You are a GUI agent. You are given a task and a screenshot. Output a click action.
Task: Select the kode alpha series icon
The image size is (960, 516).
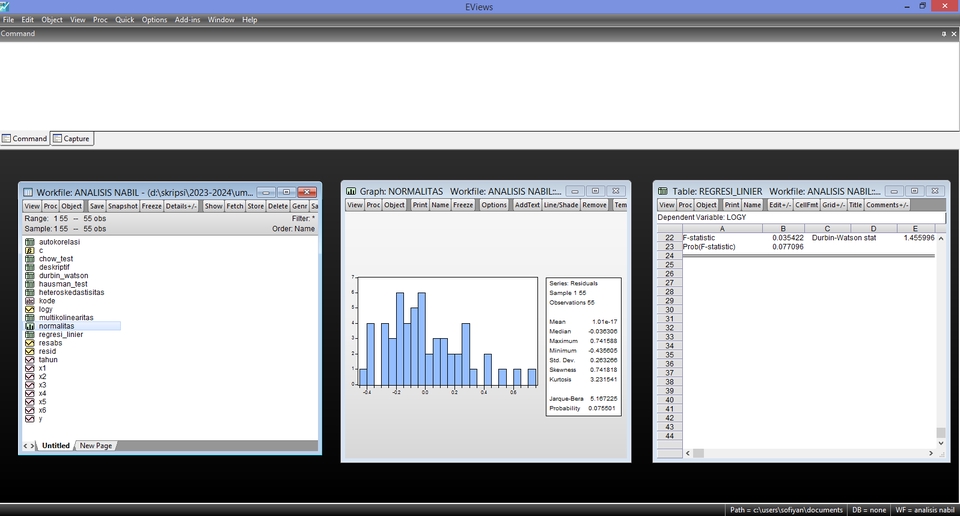[29, 301]
